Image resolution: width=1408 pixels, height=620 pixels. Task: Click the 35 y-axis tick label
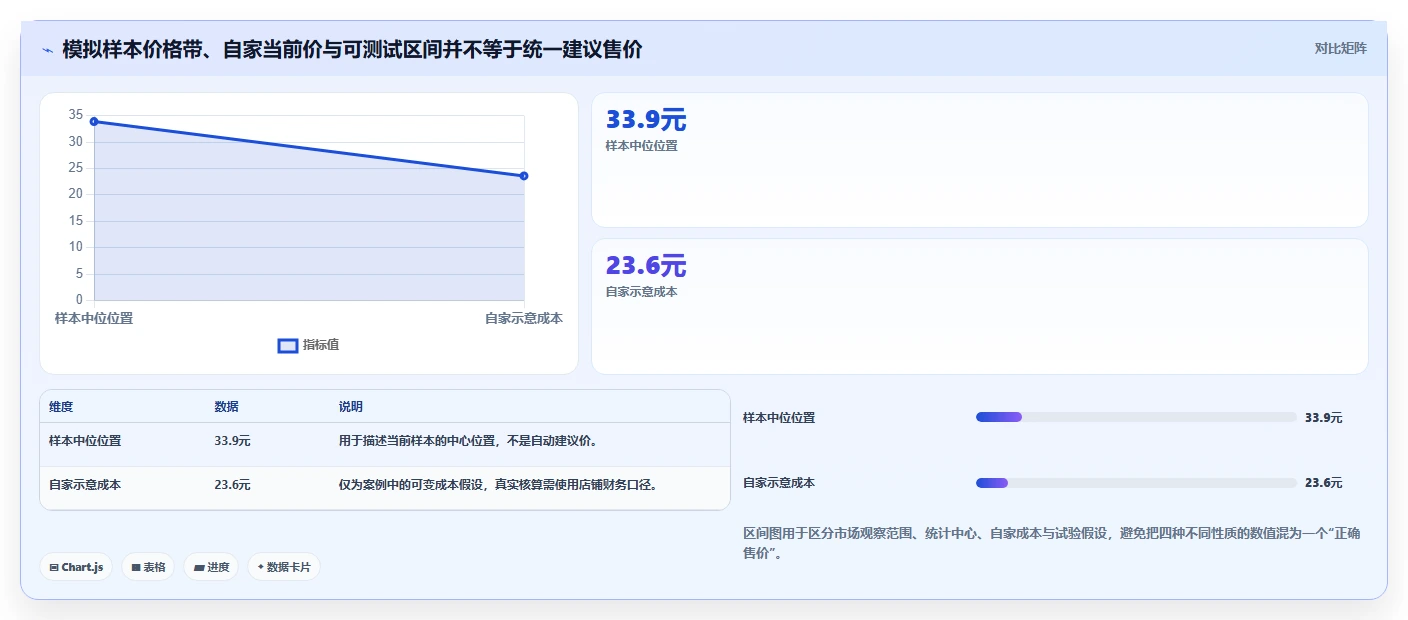point(76,115)
